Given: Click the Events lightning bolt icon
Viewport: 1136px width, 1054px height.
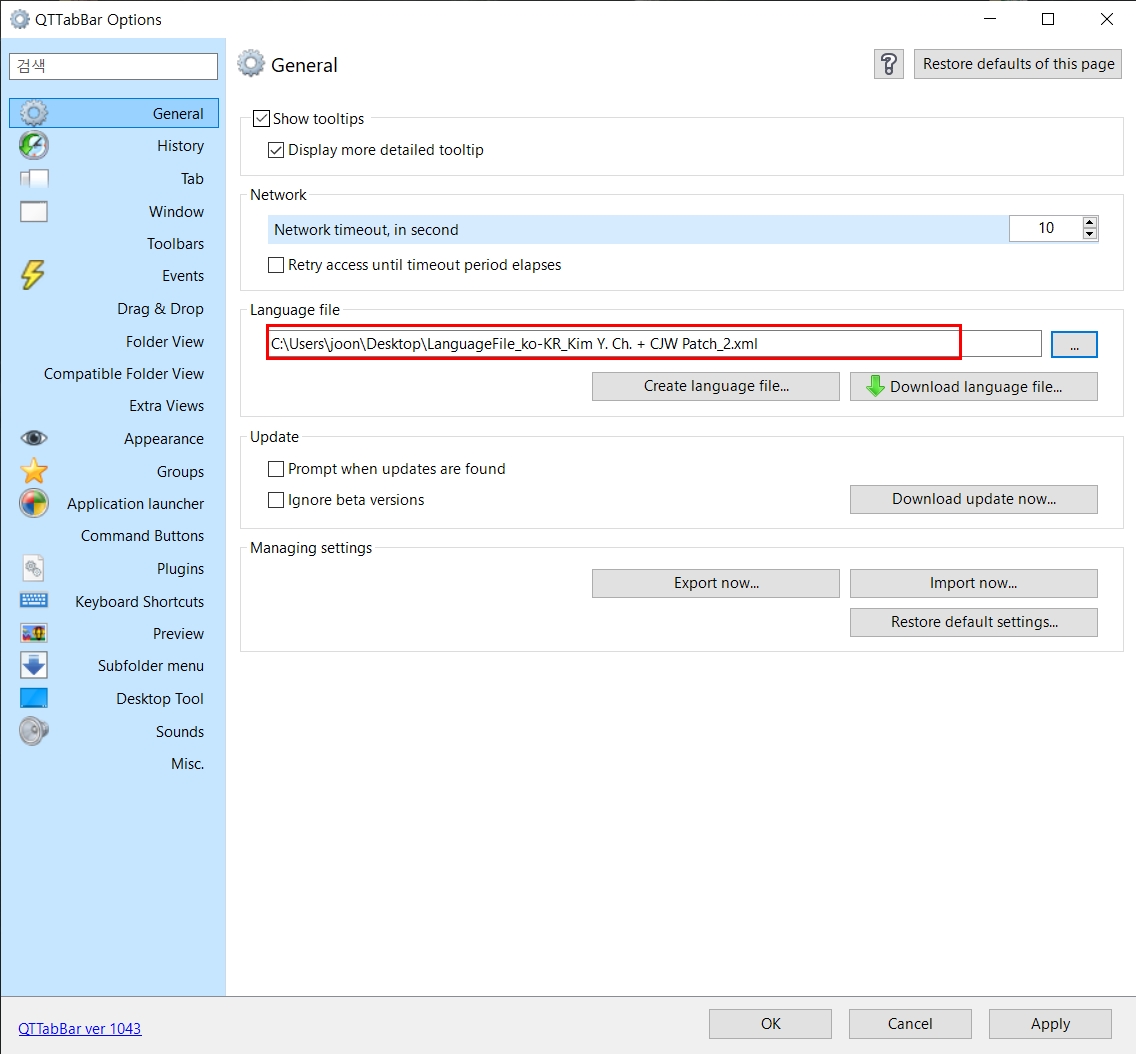Looking at the screenshot, I should coord(33,275).
